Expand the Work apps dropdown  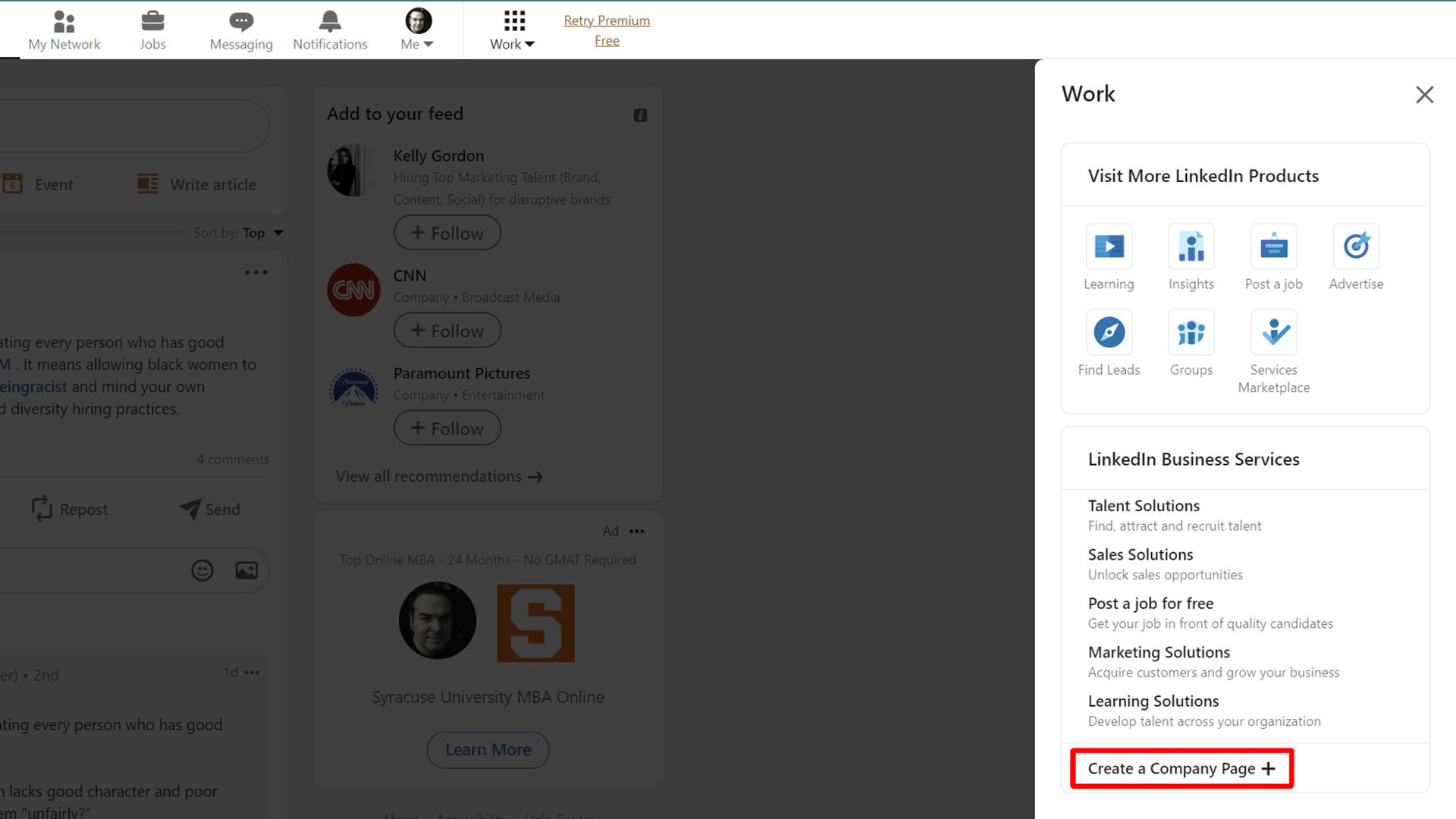click(x=513, y=30)
